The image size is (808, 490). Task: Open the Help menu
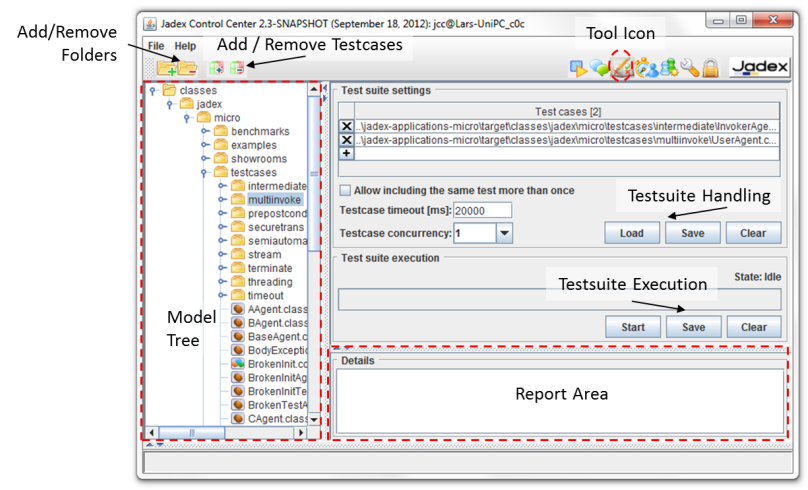tap(185, 46)
